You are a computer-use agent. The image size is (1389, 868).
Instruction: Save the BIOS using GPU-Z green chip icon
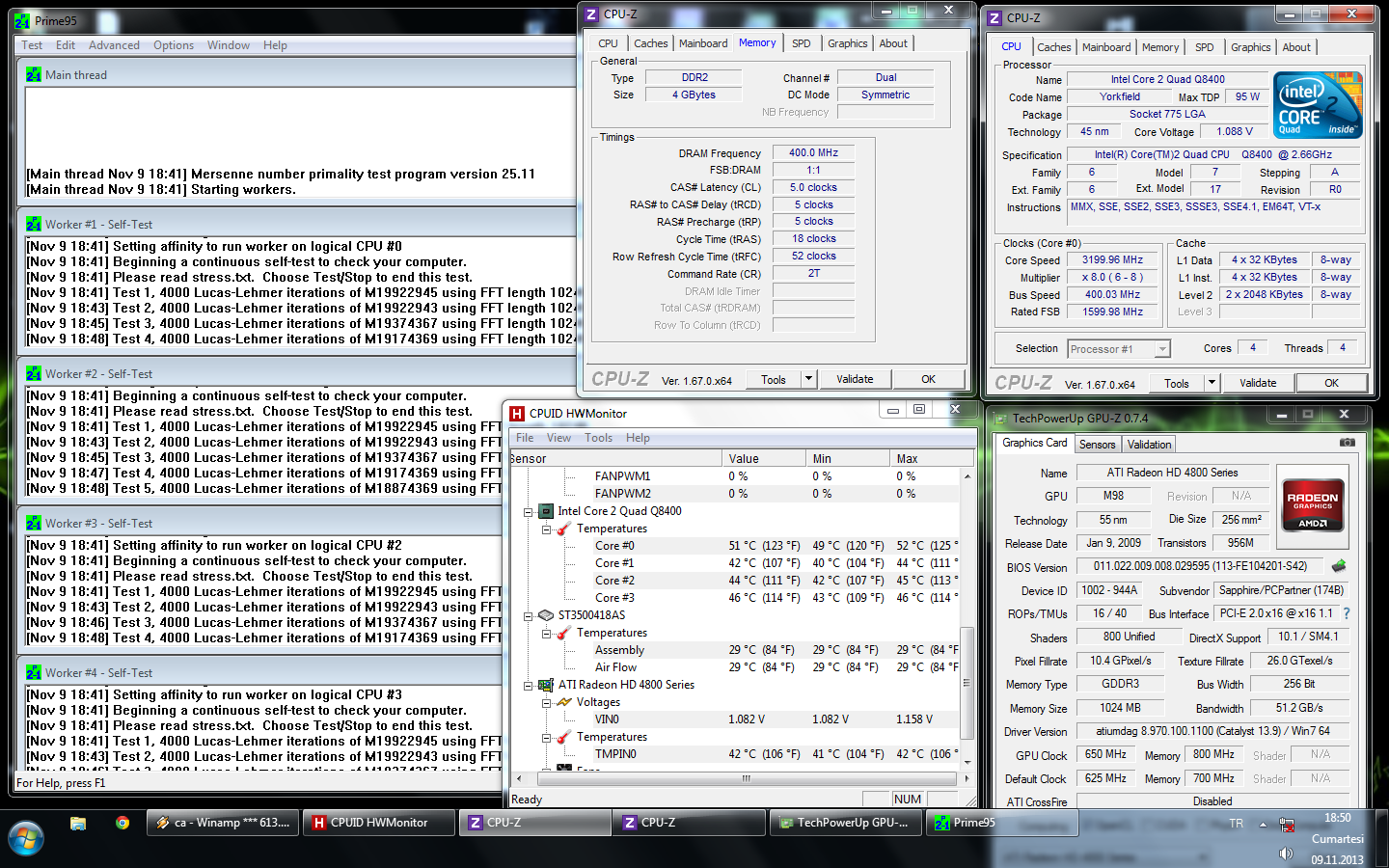1339,566
